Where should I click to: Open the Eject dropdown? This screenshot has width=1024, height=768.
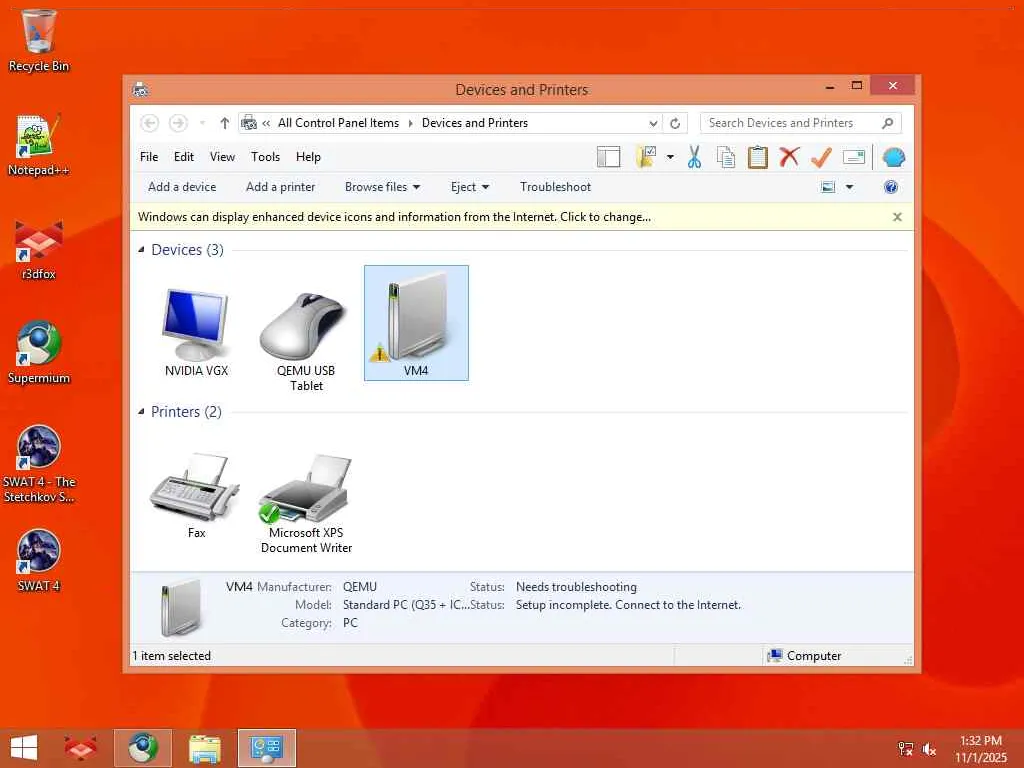(x=470, y=187)
